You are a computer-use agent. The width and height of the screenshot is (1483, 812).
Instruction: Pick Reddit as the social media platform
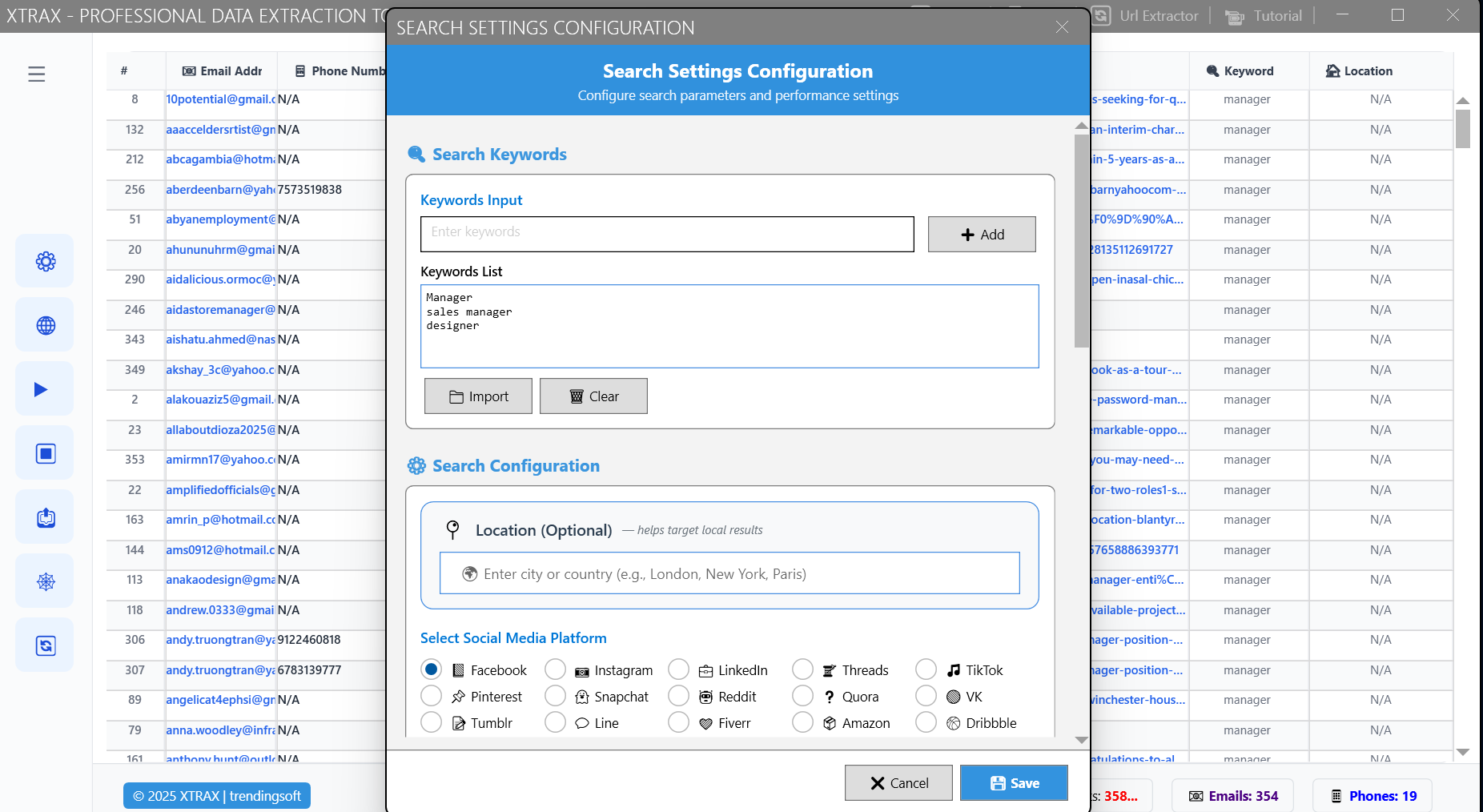pyautogui.click(x=679, y=696)
